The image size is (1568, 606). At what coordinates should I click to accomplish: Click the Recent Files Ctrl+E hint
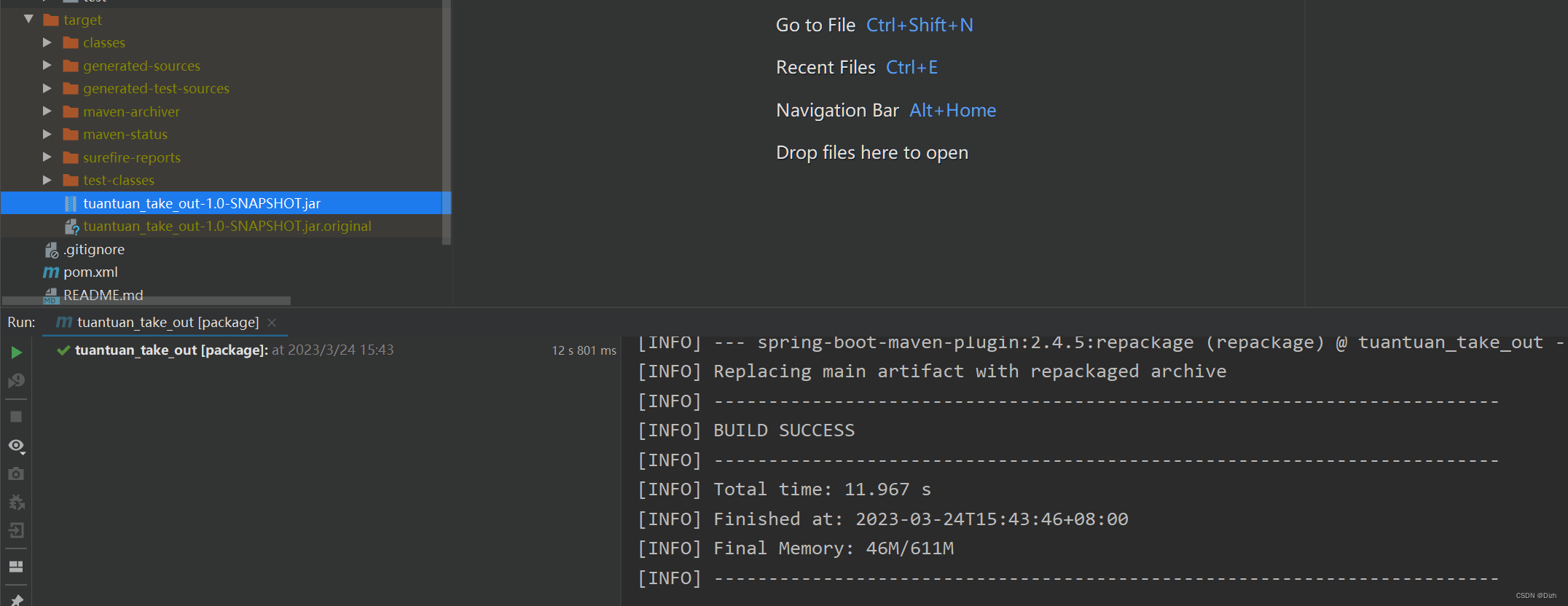[857, 68]
